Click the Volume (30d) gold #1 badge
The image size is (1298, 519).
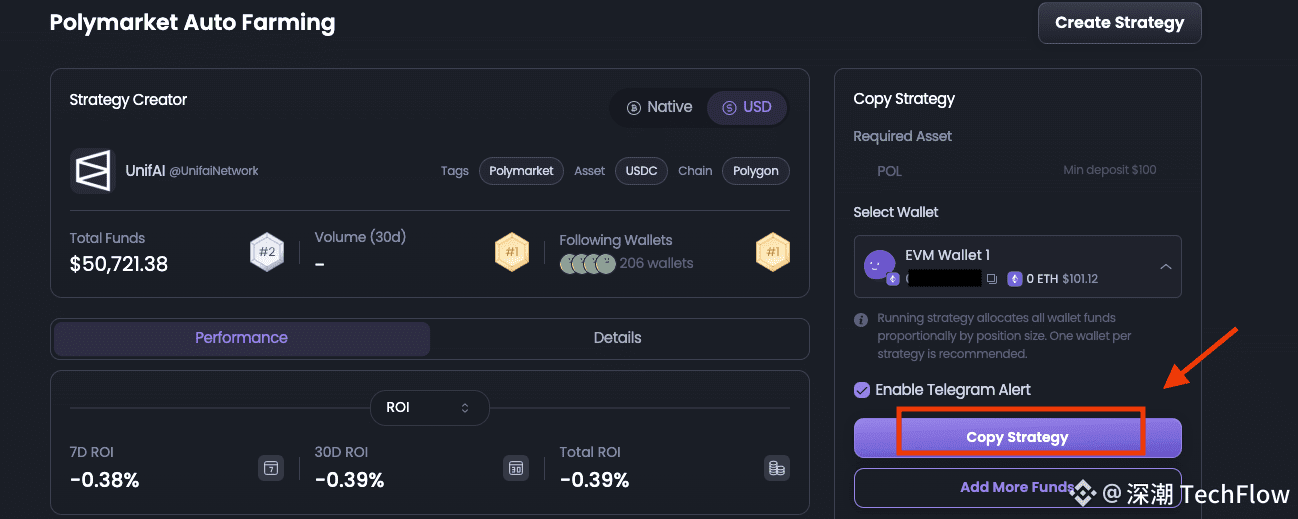pyautogui.click(x=511, y=253)
